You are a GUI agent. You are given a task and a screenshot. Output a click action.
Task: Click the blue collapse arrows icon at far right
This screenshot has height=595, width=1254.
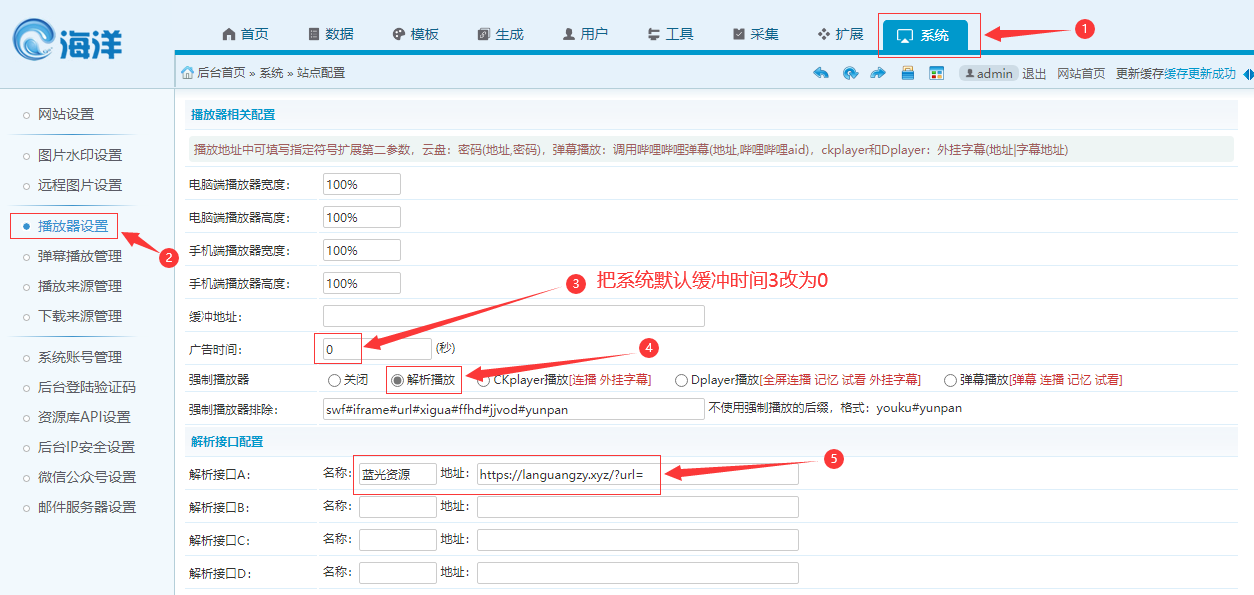pos(1247,74)
